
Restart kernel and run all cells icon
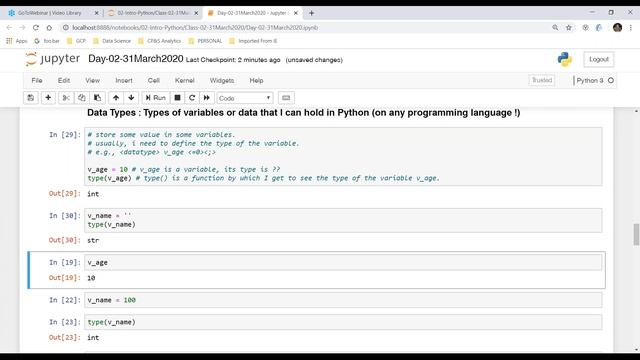(207, 98)
